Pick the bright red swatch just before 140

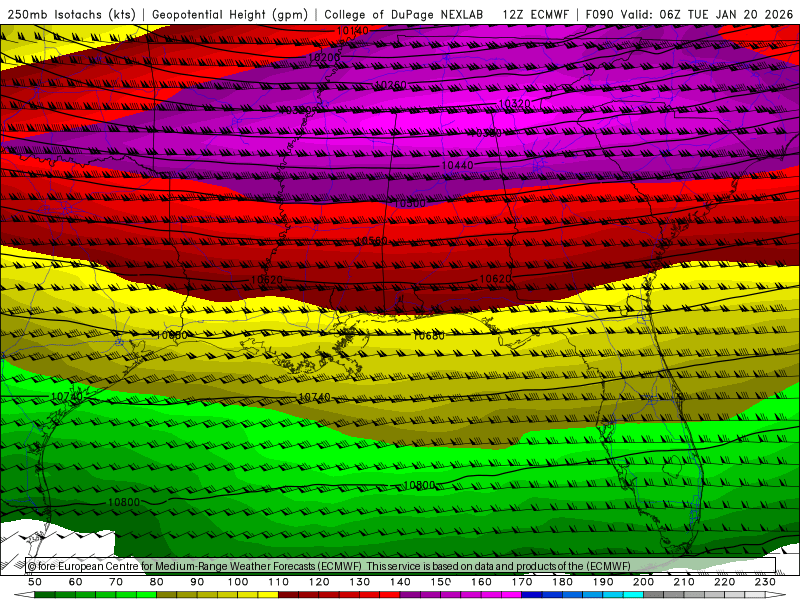pos(390,595)
